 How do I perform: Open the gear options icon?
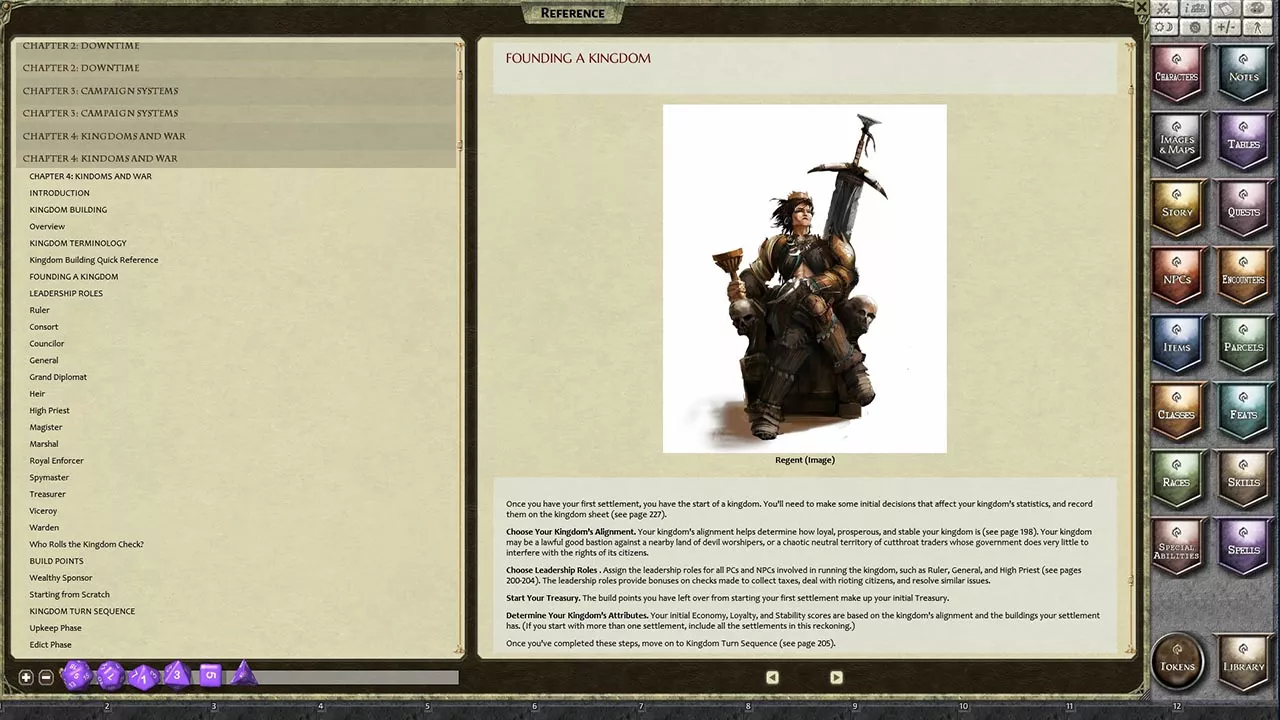pyautogui.click(x=1194, y=27)
